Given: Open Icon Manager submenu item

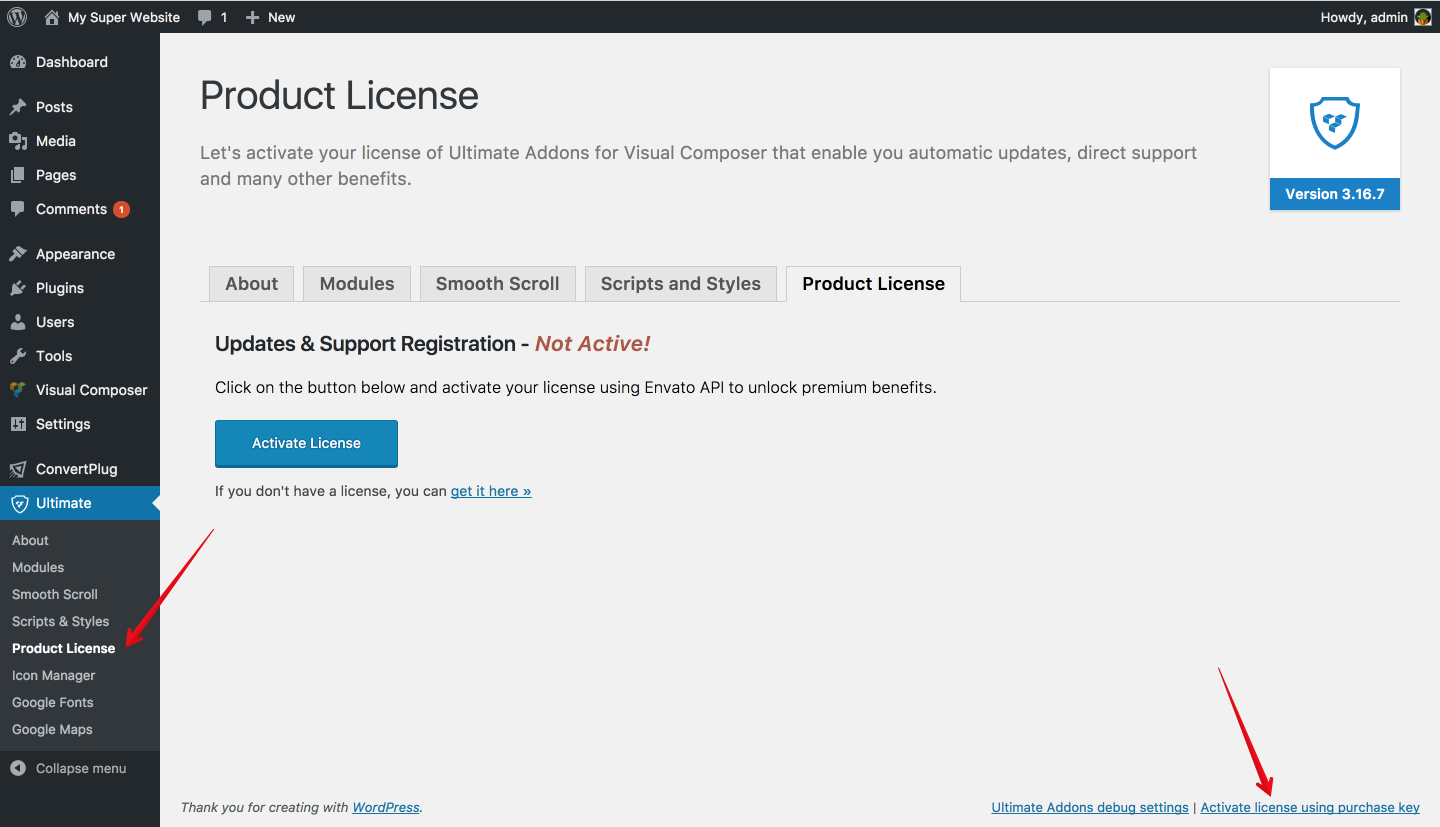Looking at the screenshot, I should (x=54, y=675).
